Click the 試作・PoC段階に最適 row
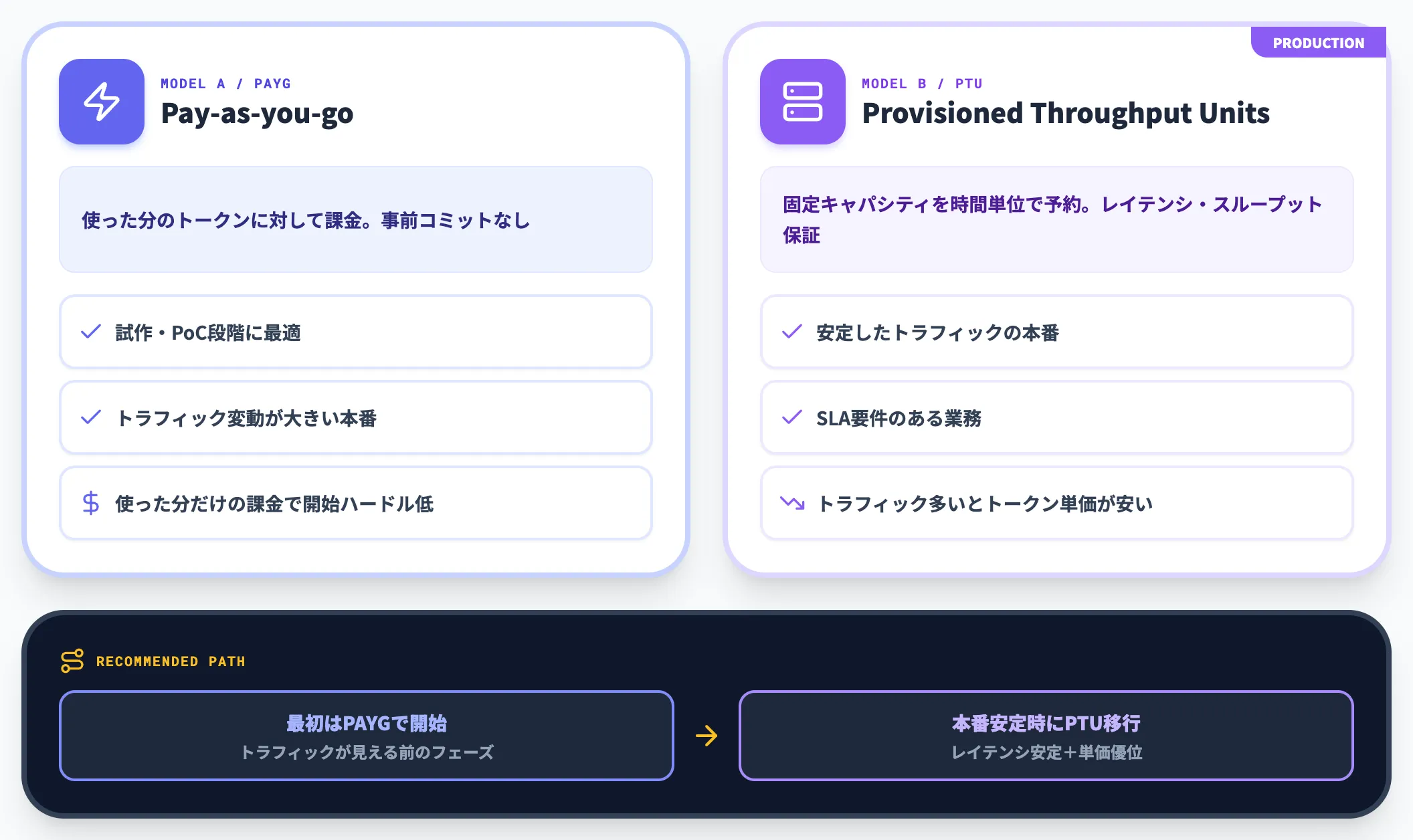Screen dimensions: 1413x840 click(356, 332)
